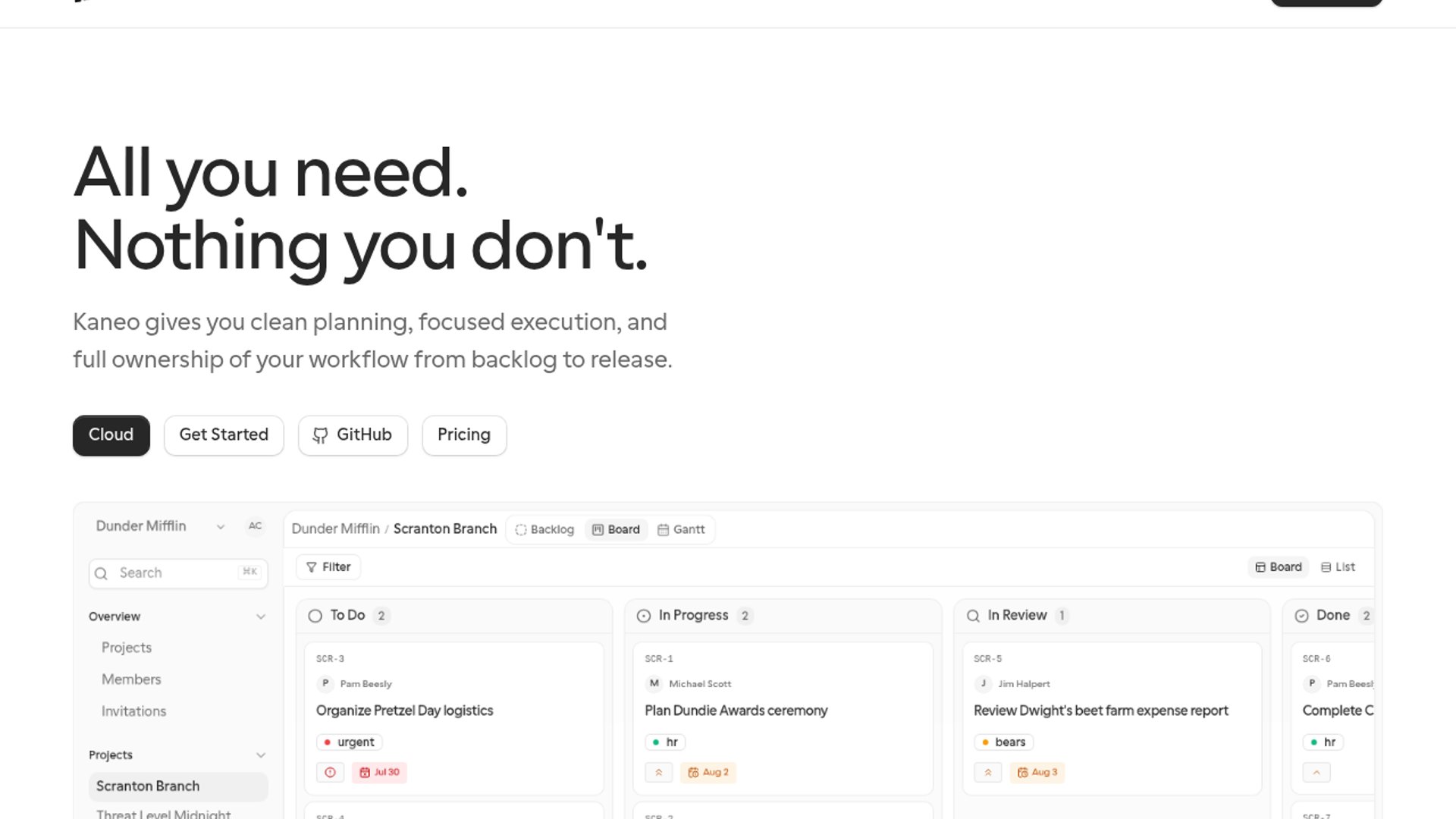This screenshot has width=1456, height=819.
Task: Switch to the Backlog tab
Action: tap(544, 529)
